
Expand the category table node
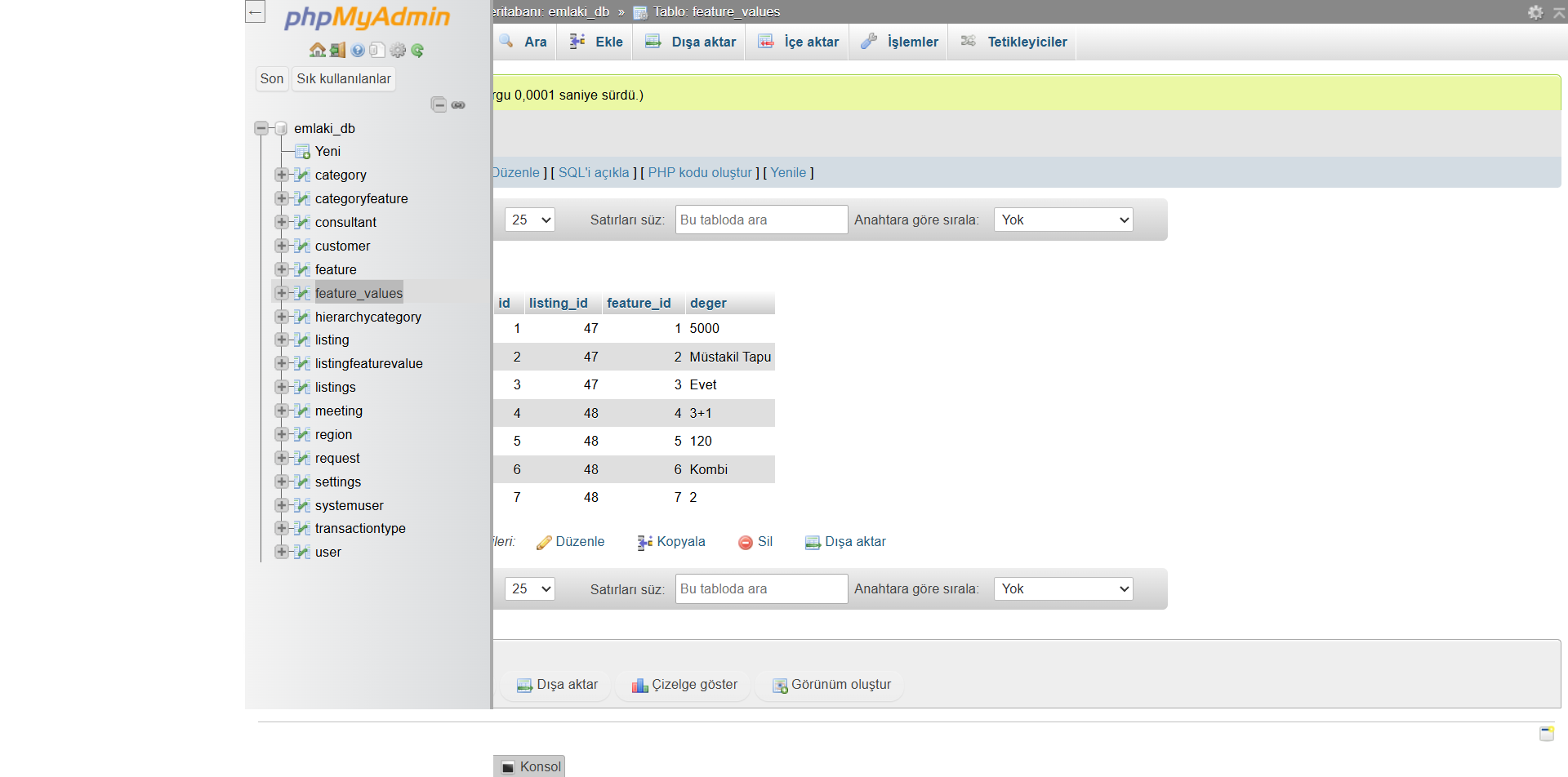click(282, 175)
